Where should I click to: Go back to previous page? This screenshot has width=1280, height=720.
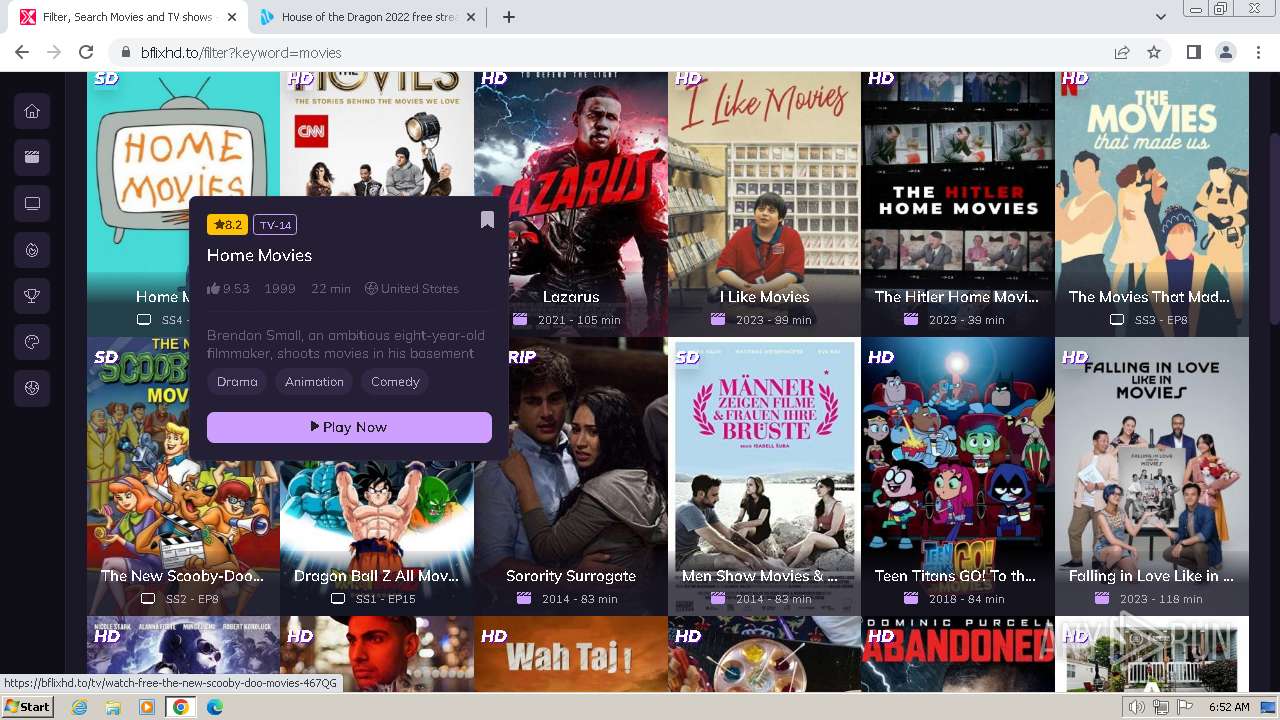22,52
